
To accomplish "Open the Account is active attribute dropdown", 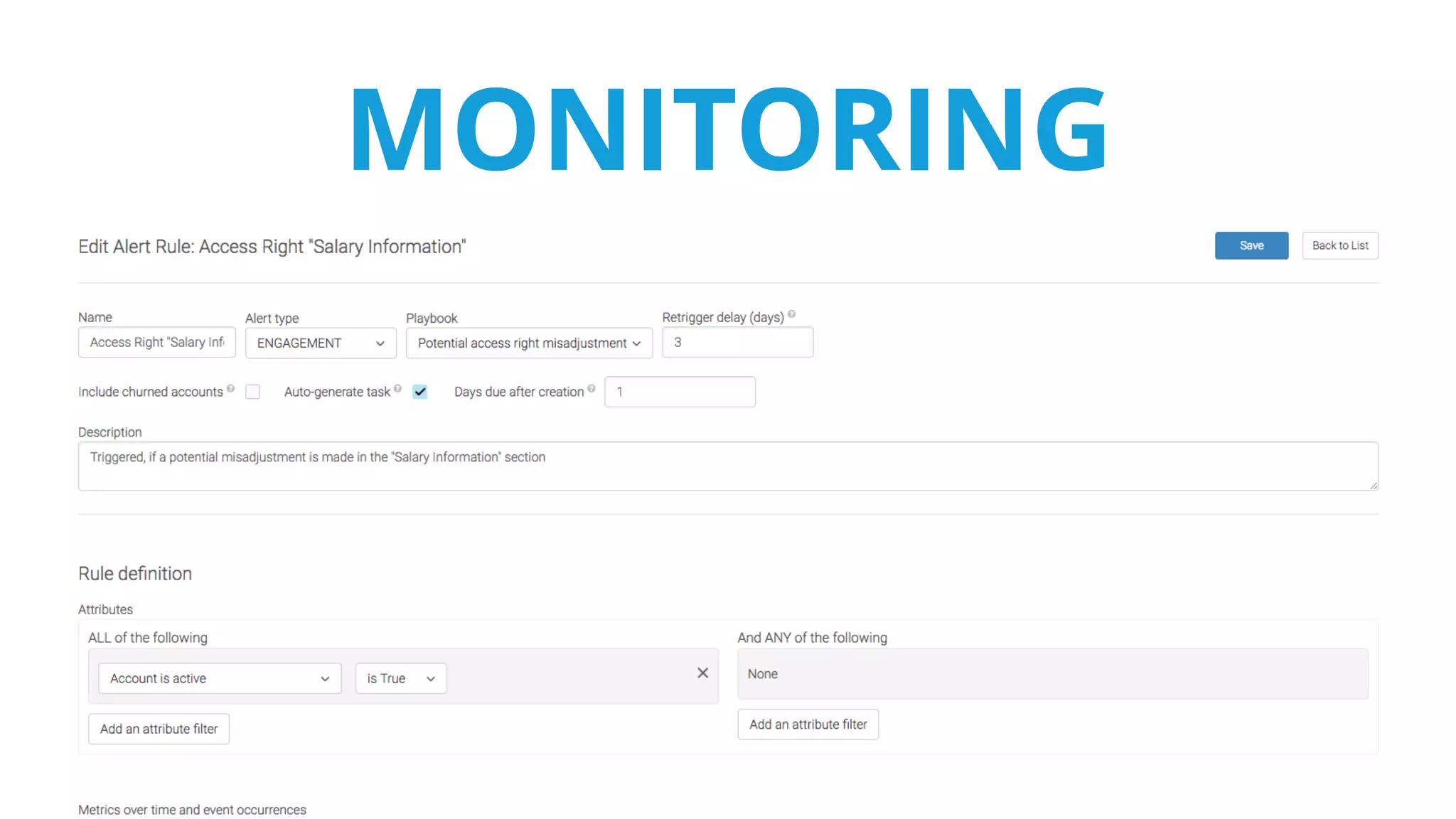I will click(x=220, y=679).
